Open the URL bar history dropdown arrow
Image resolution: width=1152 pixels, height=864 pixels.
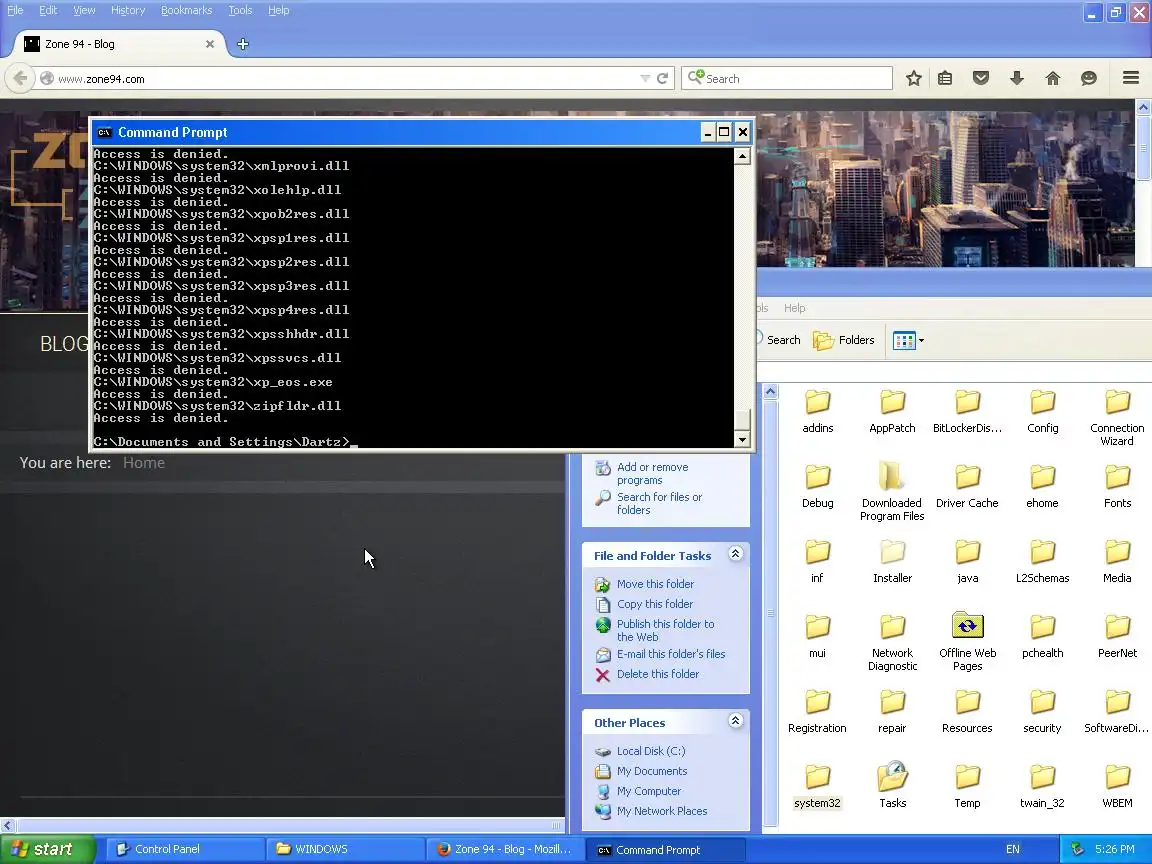(x=645, y=79)
